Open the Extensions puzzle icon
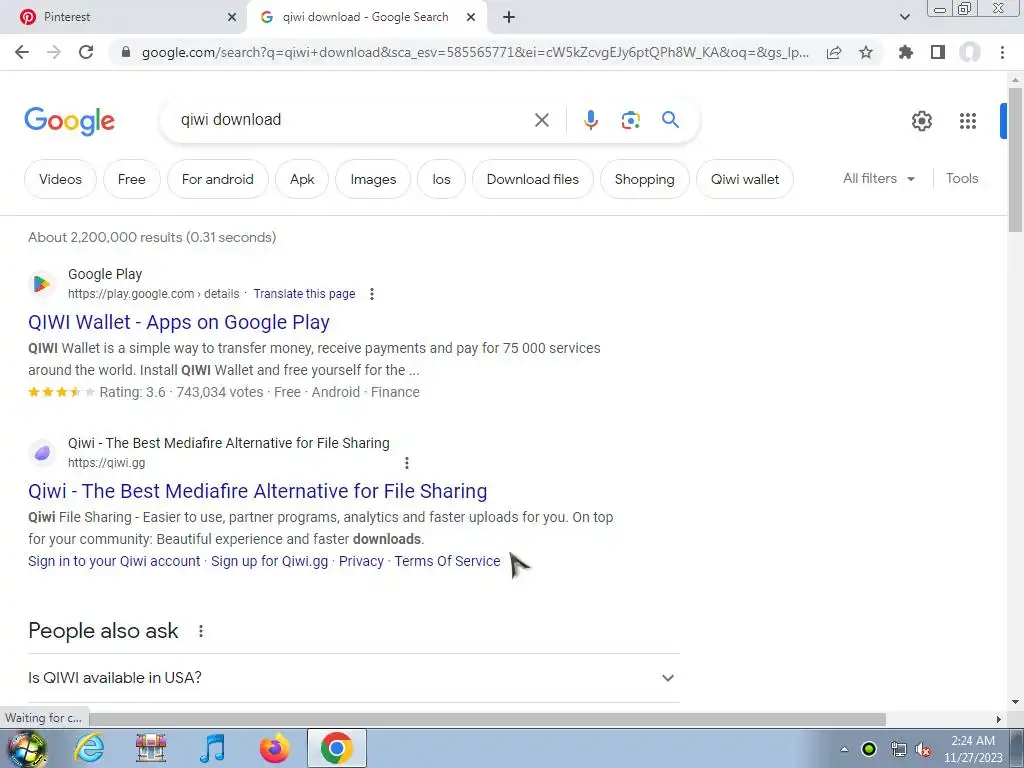1024x768 pixels. click(905, 52)
